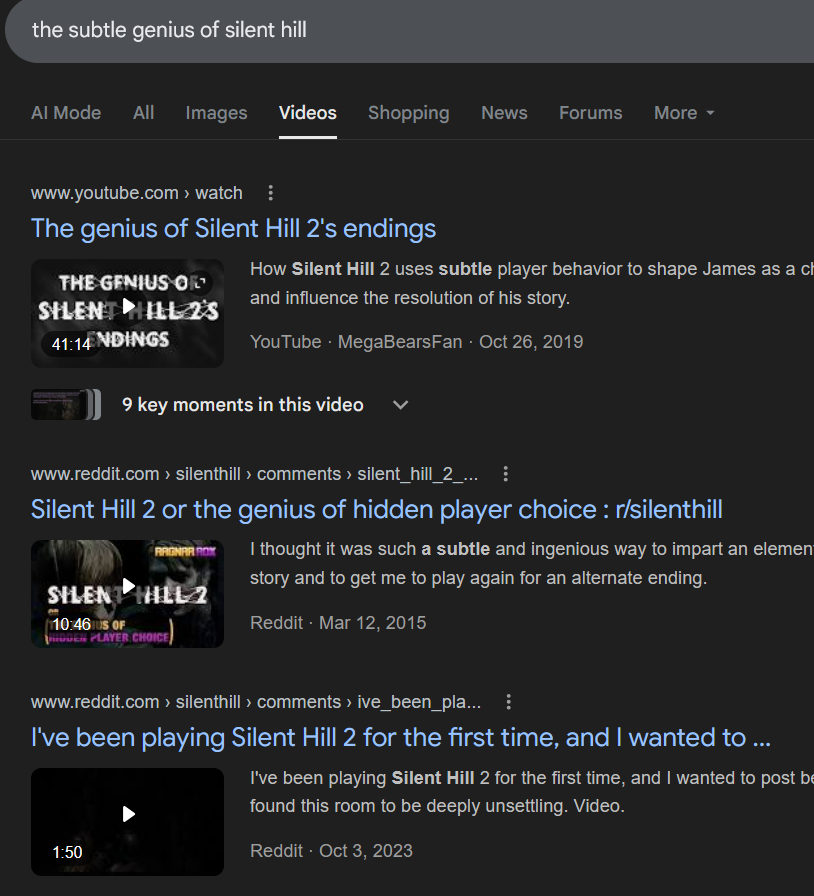Screen dimensions: 814x896
Task: Switch to the All results tab
Action: [143, 113]
